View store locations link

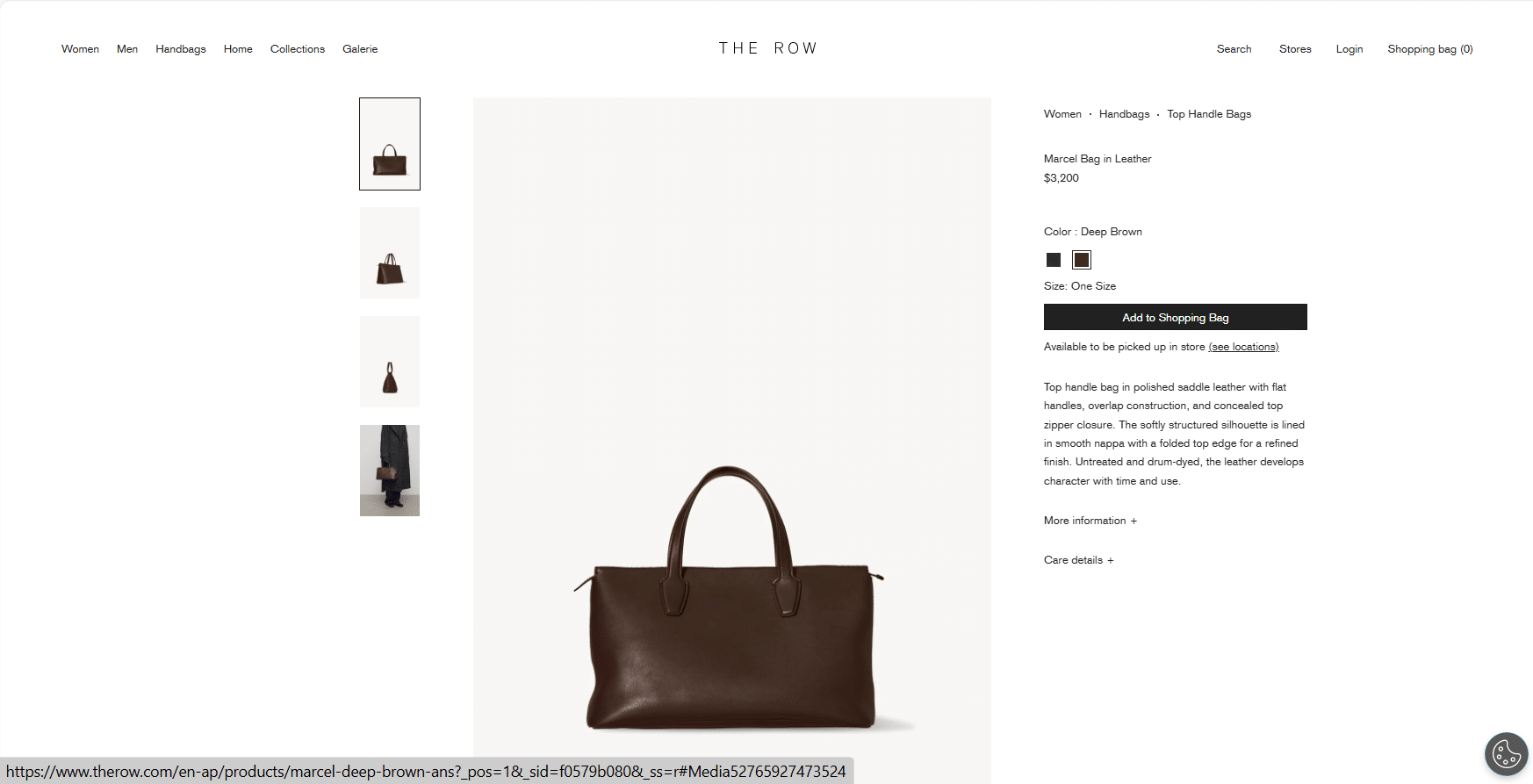tap(1243, 347)
